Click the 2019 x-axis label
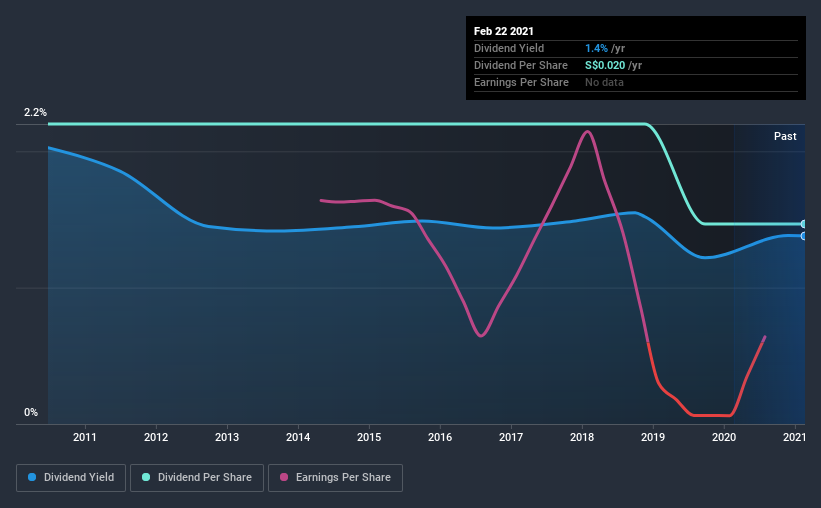The image size is (821, 508). [653, 437]
